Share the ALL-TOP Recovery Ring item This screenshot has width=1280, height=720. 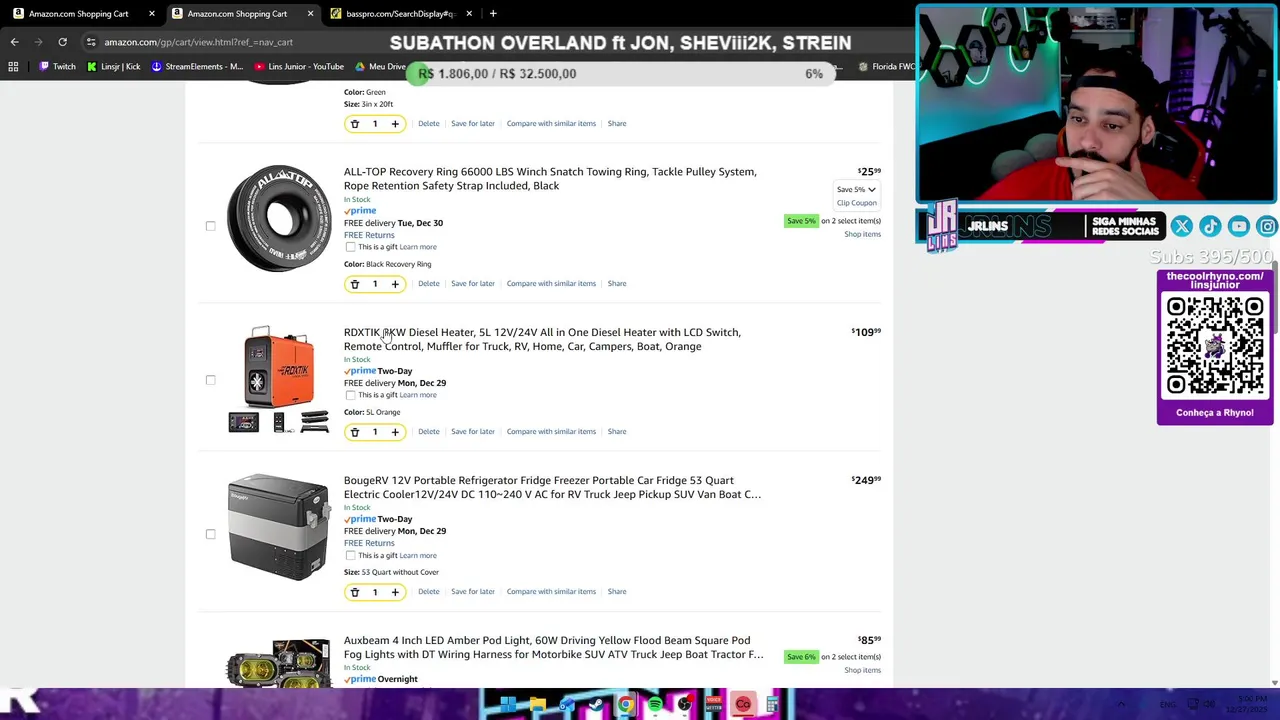pyautogui.click(x=617, y=284)
